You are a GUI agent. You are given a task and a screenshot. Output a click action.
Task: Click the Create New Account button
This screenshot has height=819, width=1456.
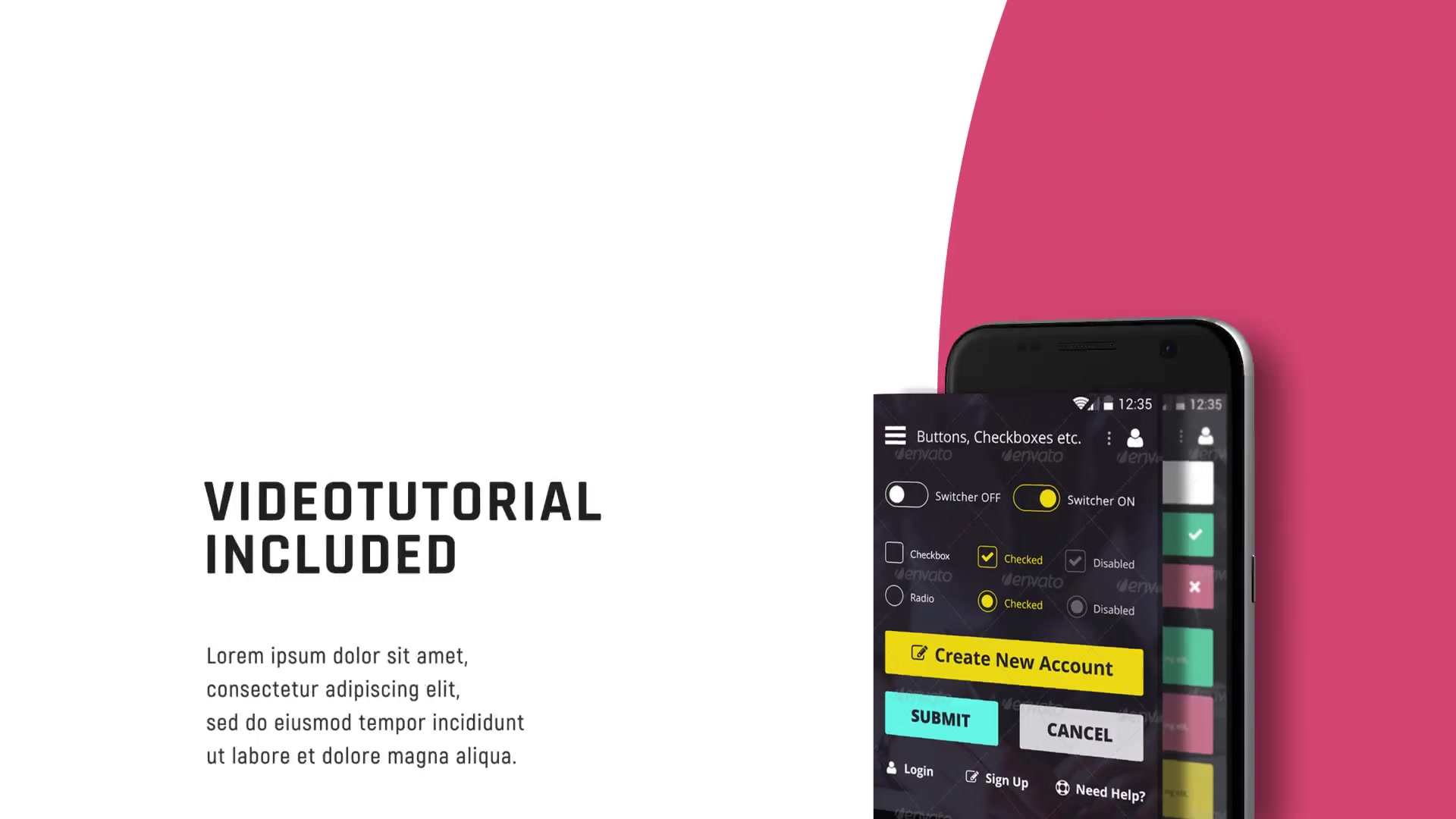[x=1013, y=660]
